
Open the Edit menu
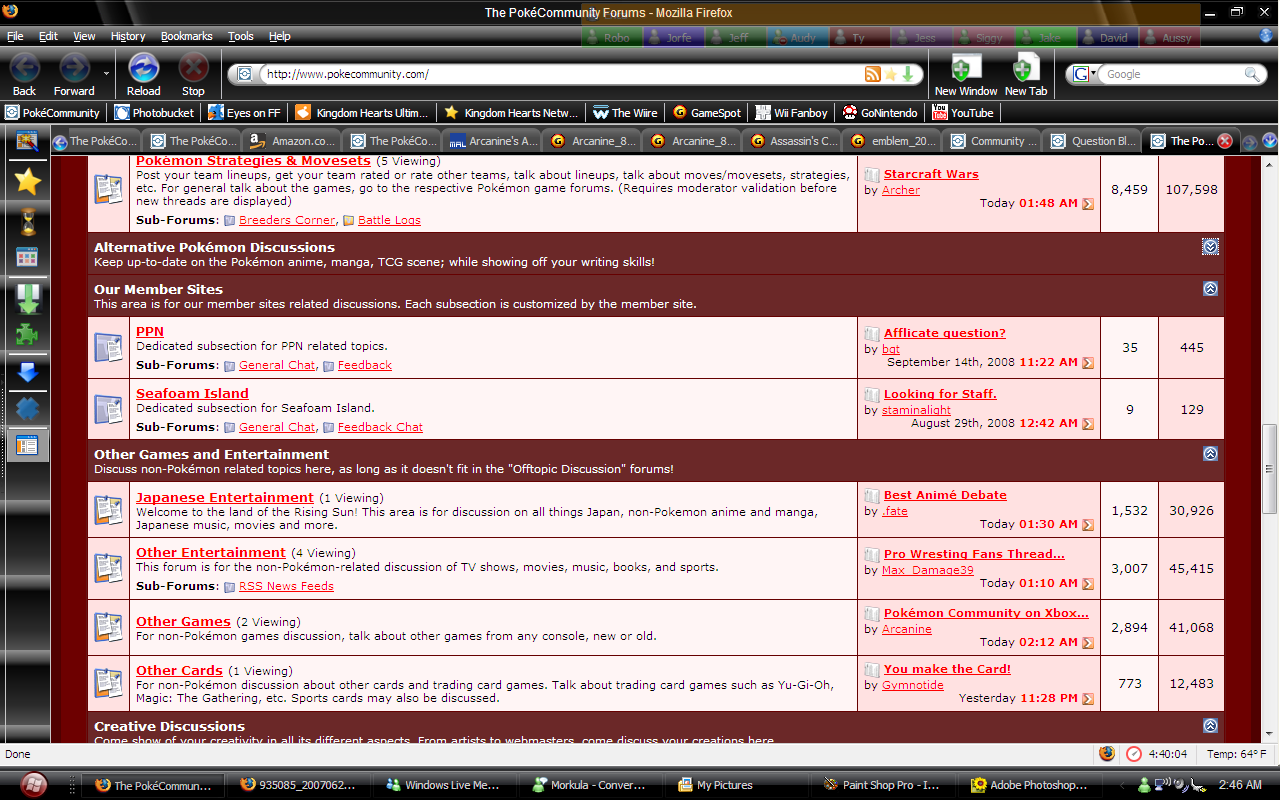[48, 36]
